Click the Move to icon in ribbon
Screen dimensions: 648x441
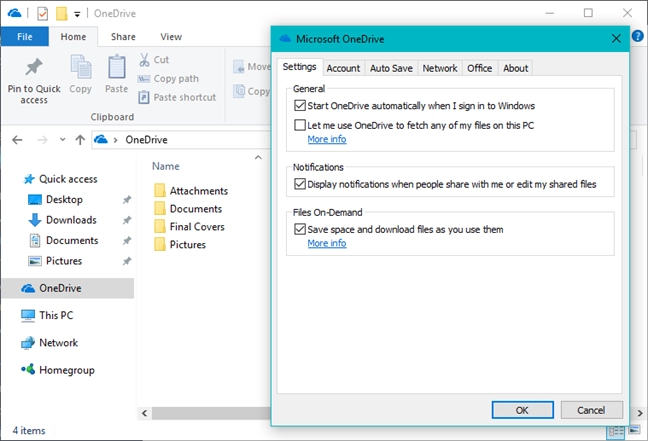(239, 67)
